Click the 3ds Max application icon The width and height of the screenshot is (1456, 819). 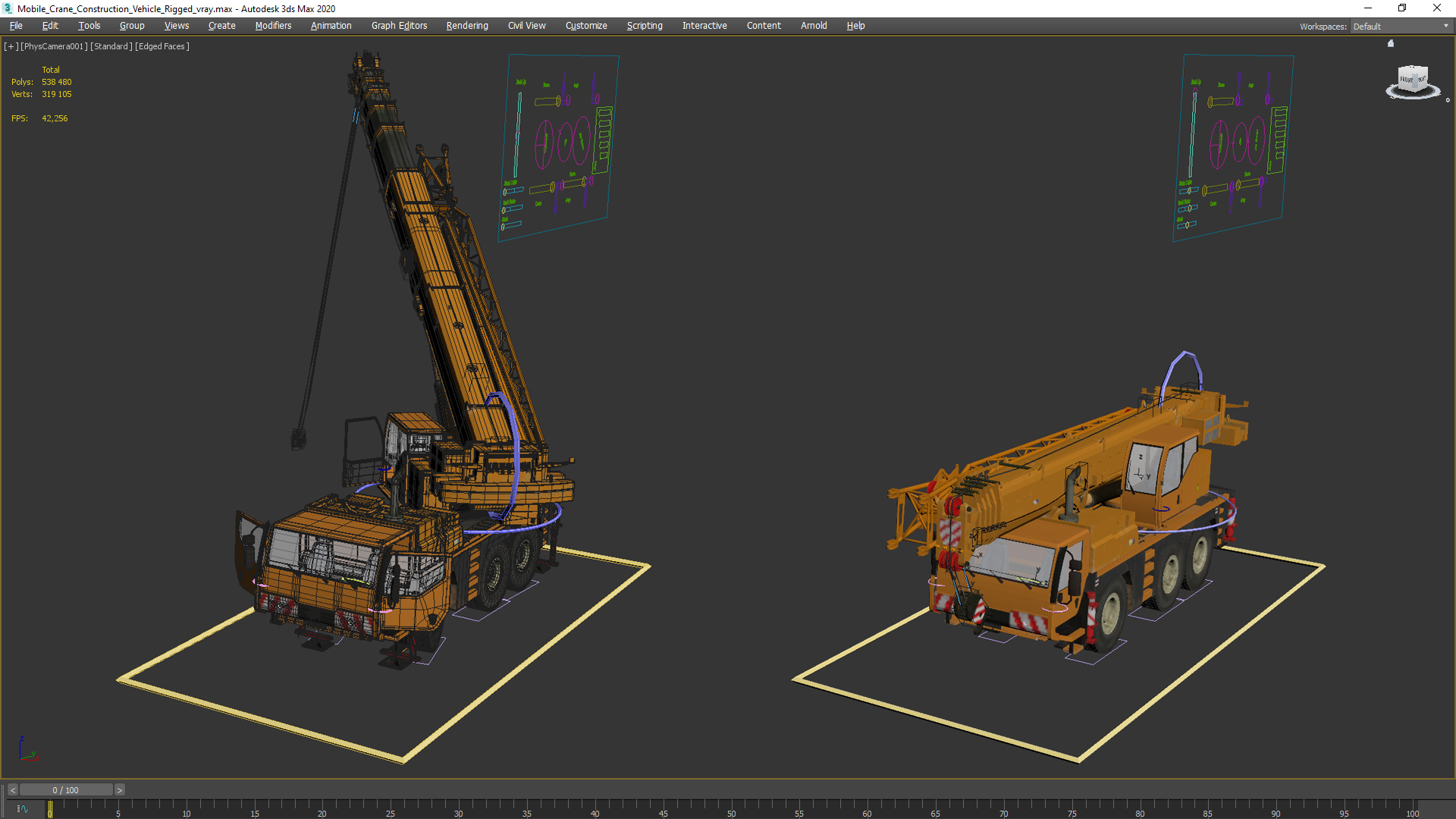click(8, 8)
